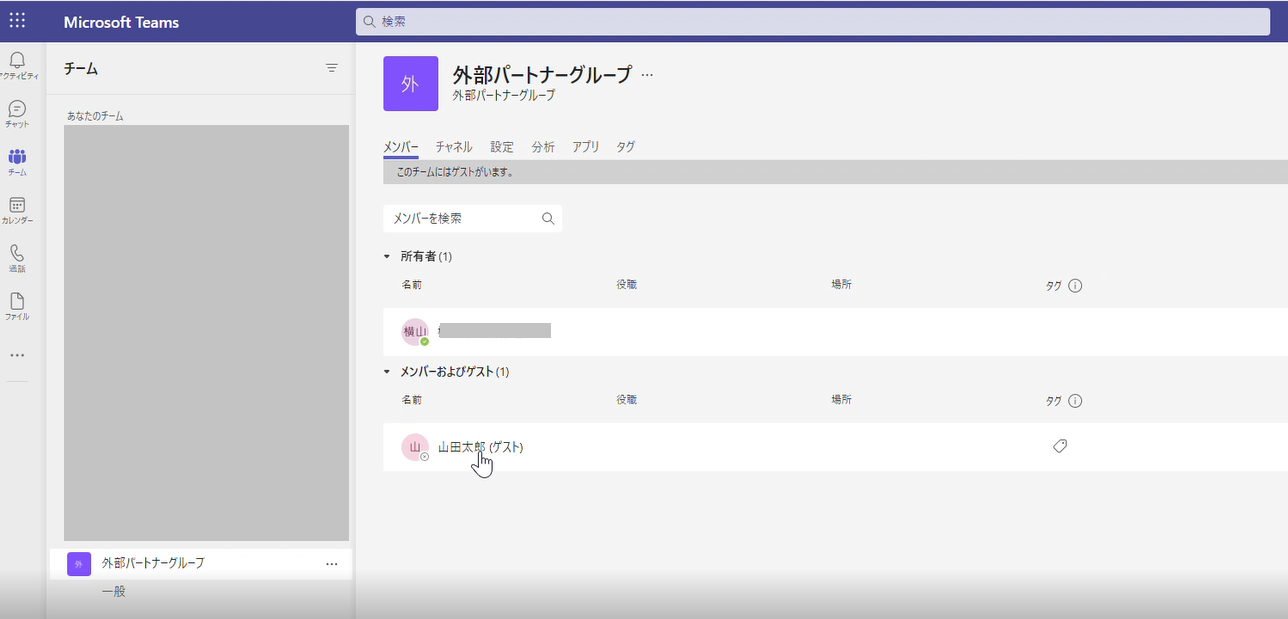Open more options next to team title
This screenshot has width=1288, height=619.
[647, 74]
